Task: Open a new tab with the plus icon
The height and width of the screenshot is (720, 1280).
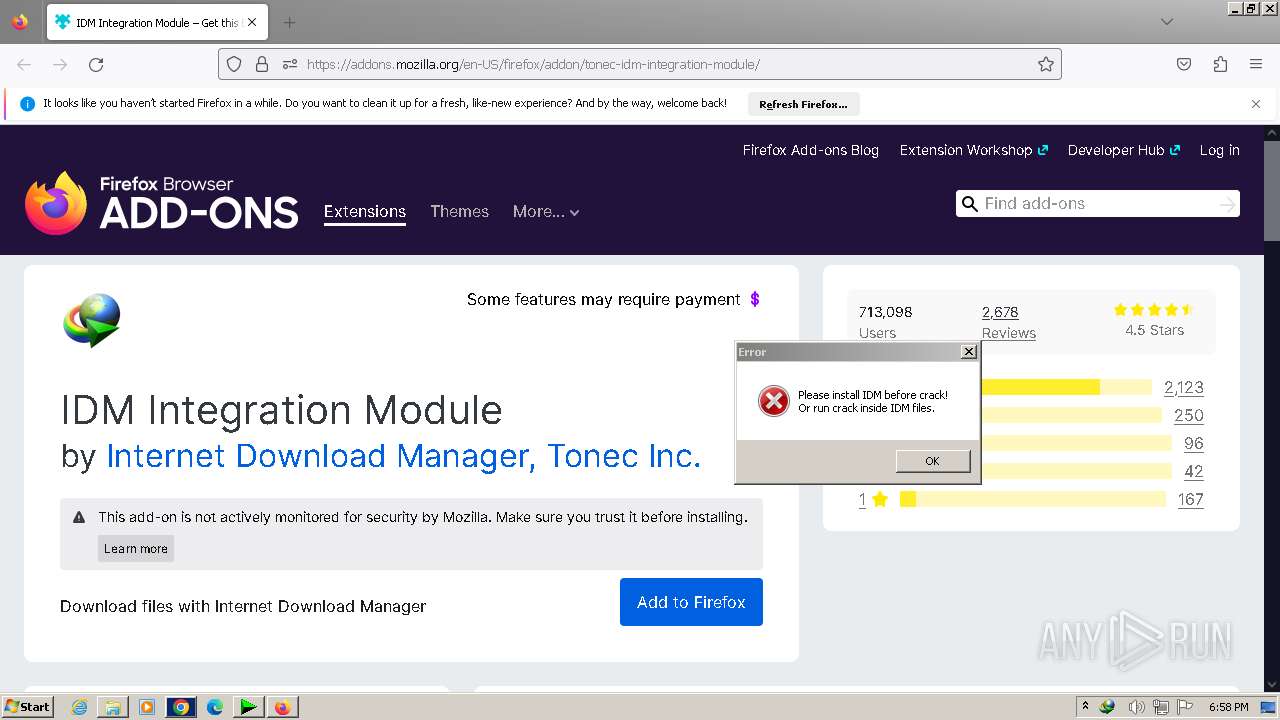Action: tap(289, 22)
